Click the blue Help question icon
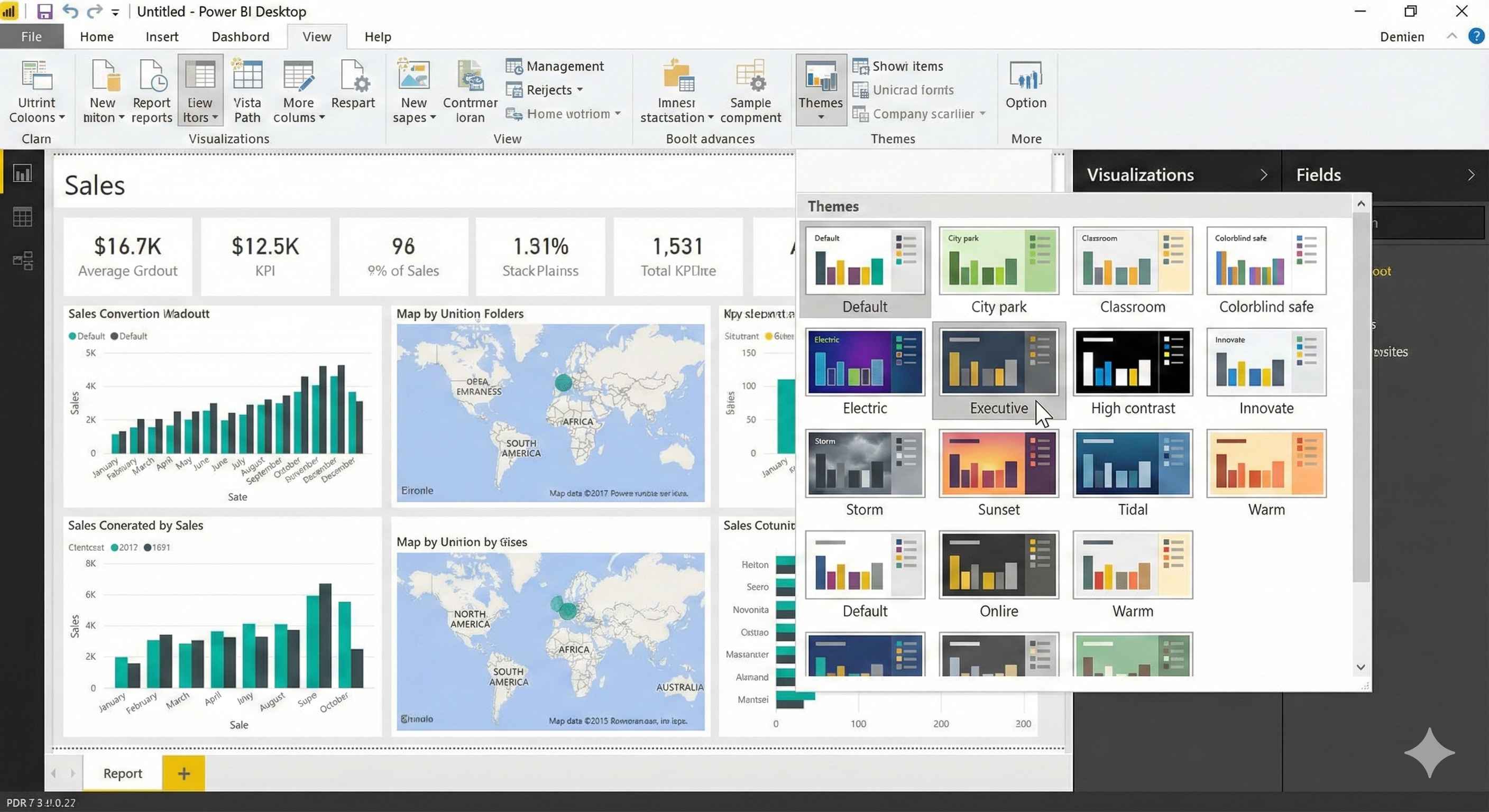This screenshot has width=1489, height=812. tap(1476, 36)
